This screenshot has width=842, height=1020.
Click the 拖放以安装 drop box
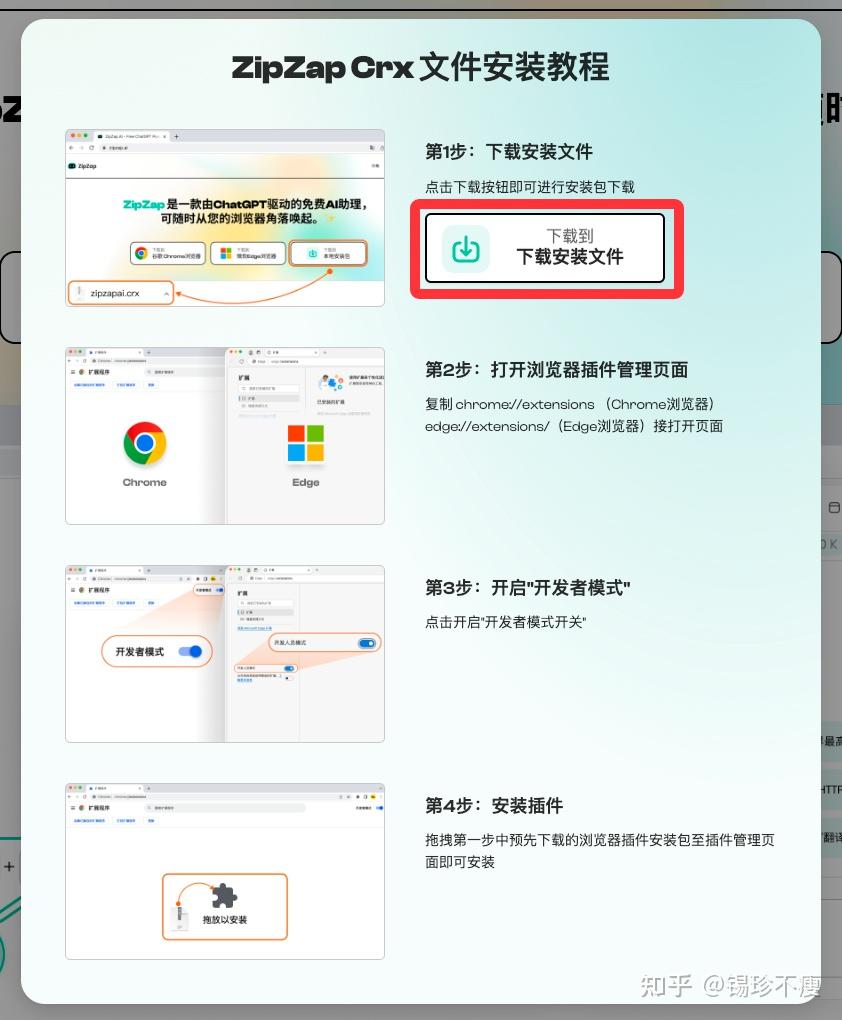pyautogui.click(x=224, y=906)
